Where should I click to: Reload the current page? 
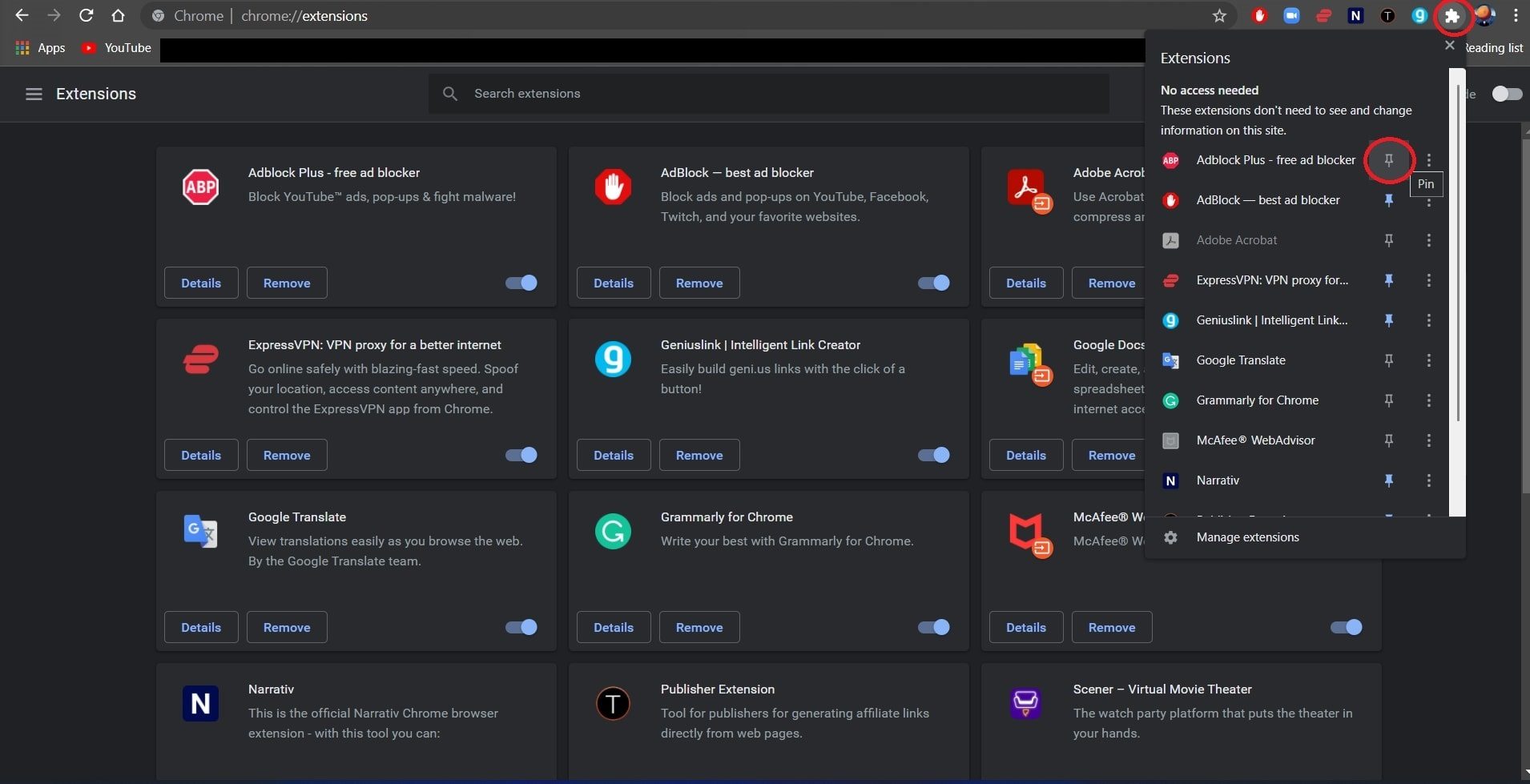coord(86,15)
